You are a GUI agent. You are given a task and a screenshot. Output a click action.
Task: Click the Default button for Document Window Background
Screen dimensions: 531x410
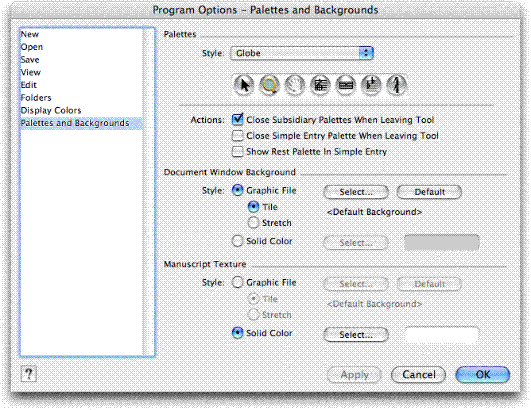coord(429,192)
